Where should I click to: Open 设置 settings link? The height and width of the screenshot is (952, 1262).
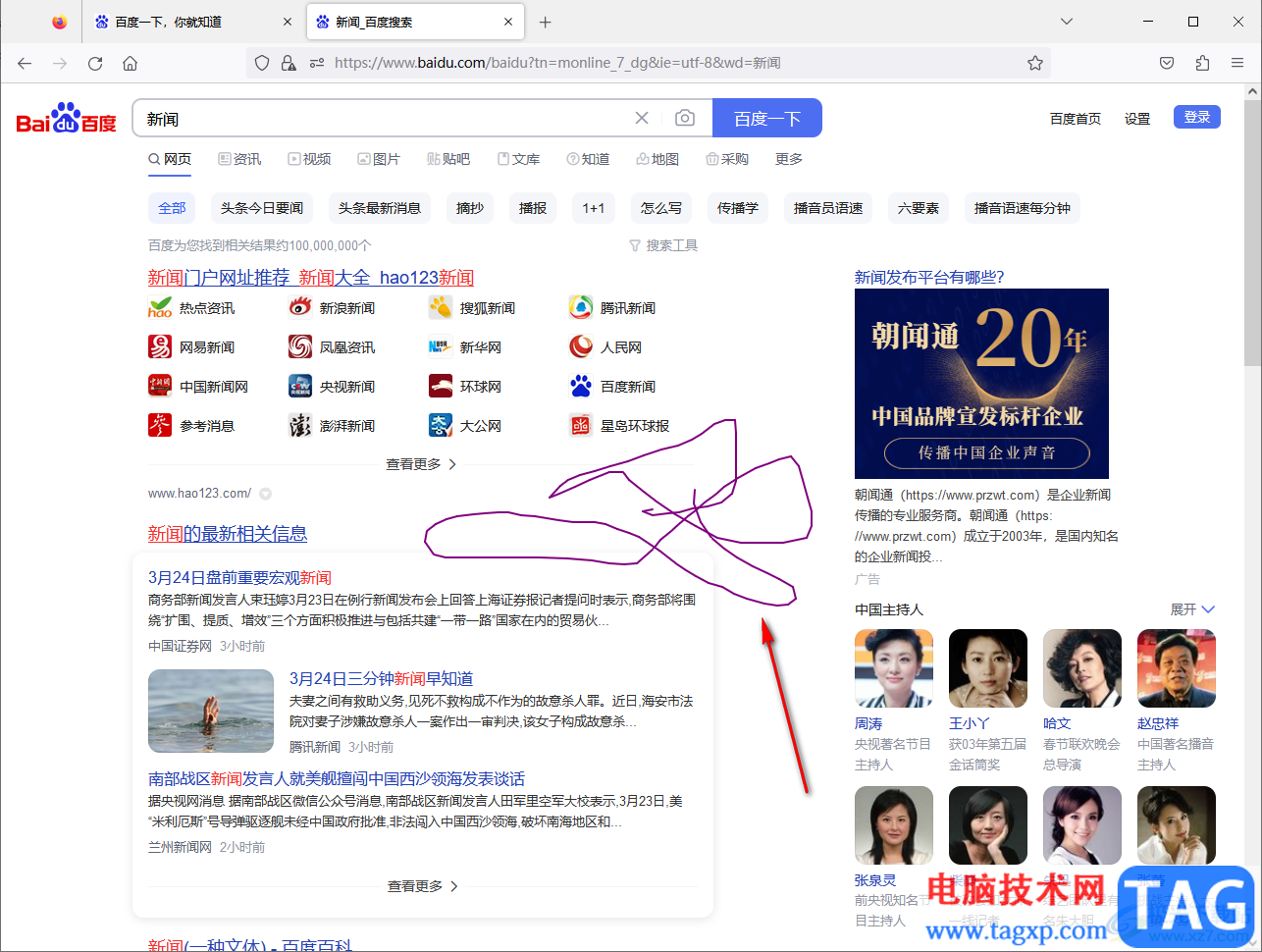[1137, 119]
